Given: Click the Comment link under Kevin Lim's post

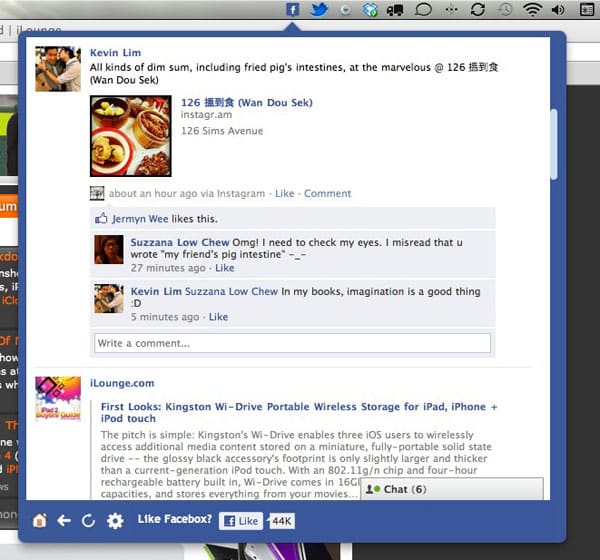Looking at the screenshot, I should coord(327,193).
